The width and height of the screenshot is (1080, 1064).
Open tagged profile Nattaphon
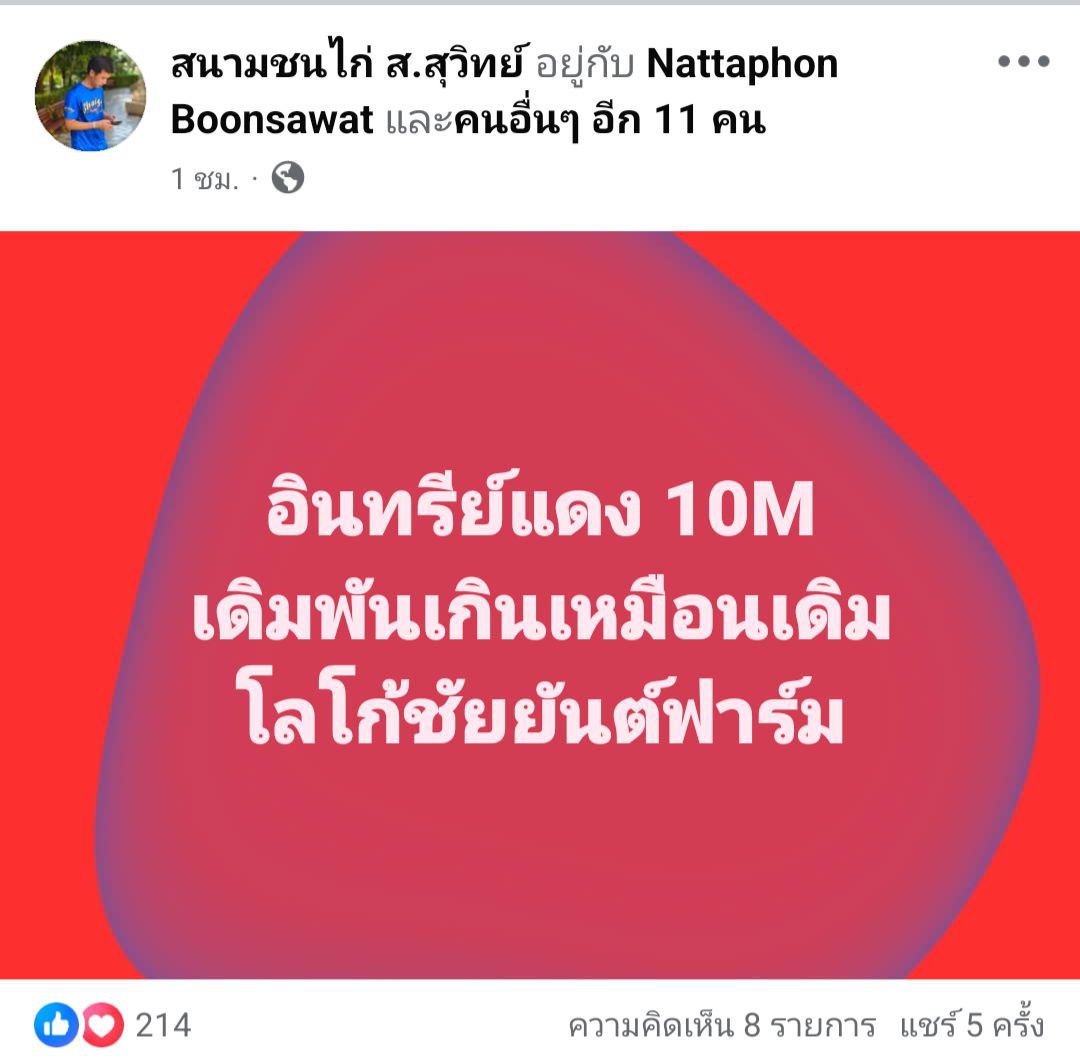pos(742,64)
